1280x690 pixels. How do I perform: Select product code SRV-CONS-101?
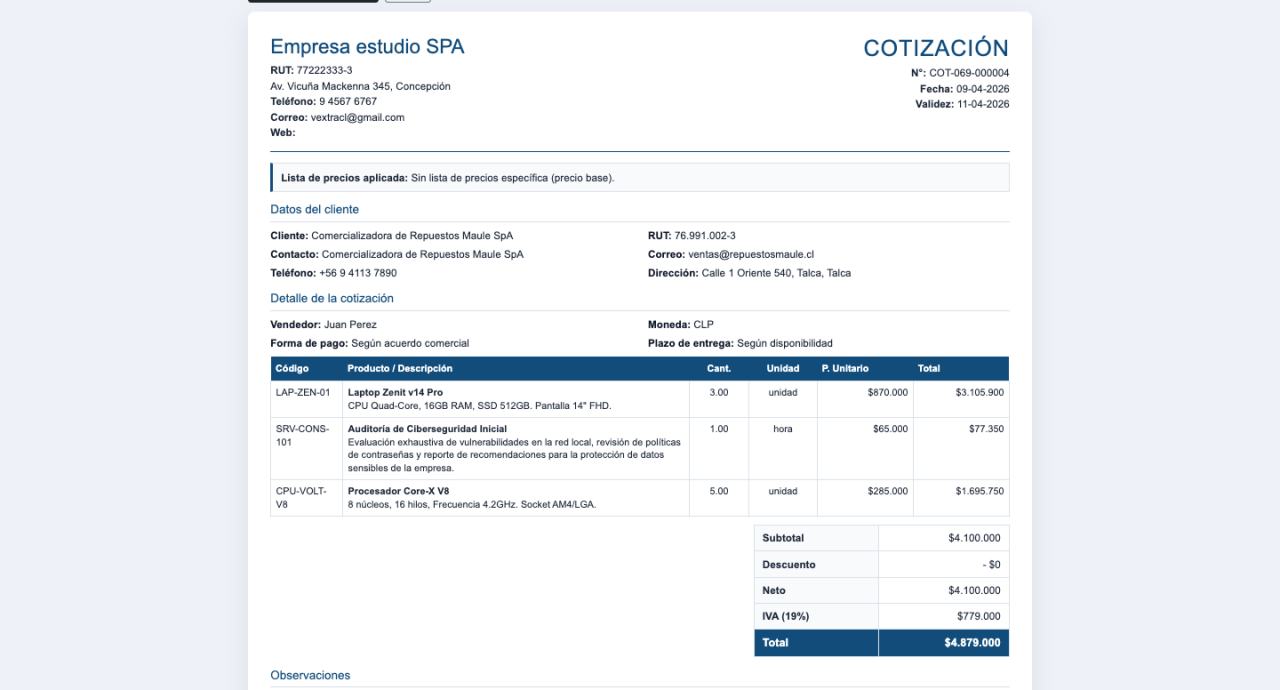pyautogui.click(x=302, y=435)
